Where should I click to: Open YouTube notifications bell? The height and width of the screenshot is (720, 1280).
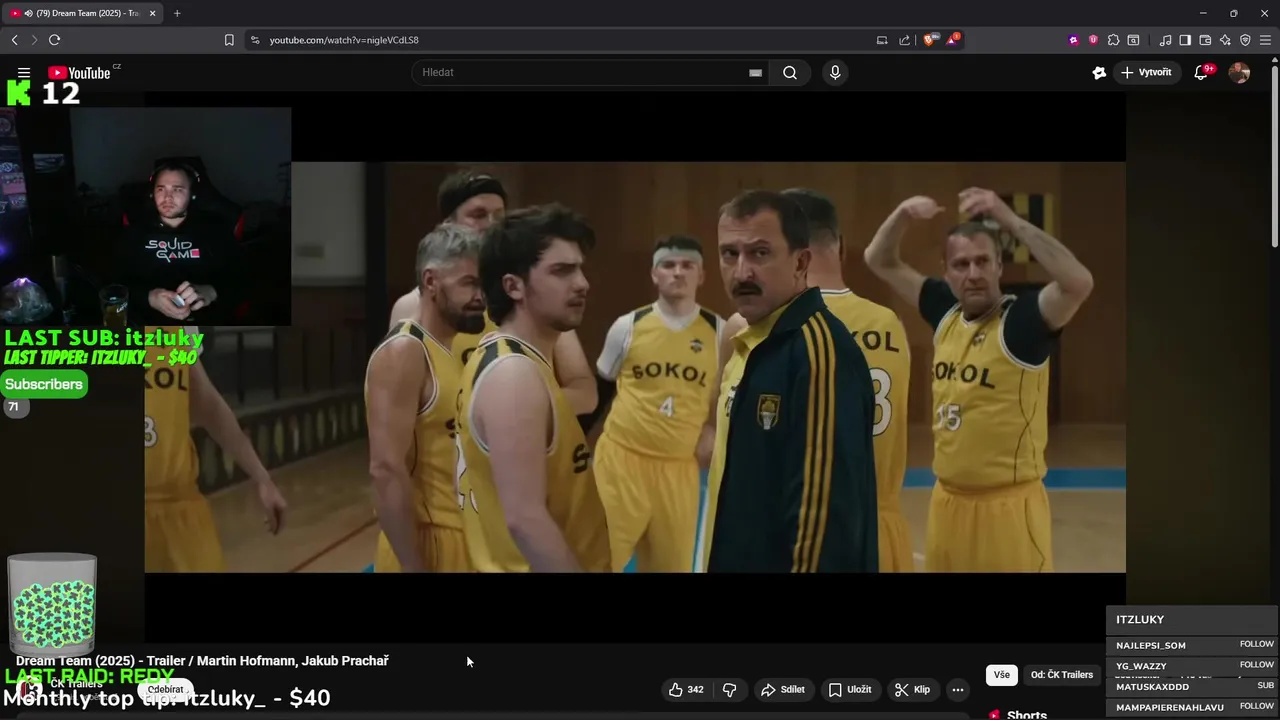1201,72
